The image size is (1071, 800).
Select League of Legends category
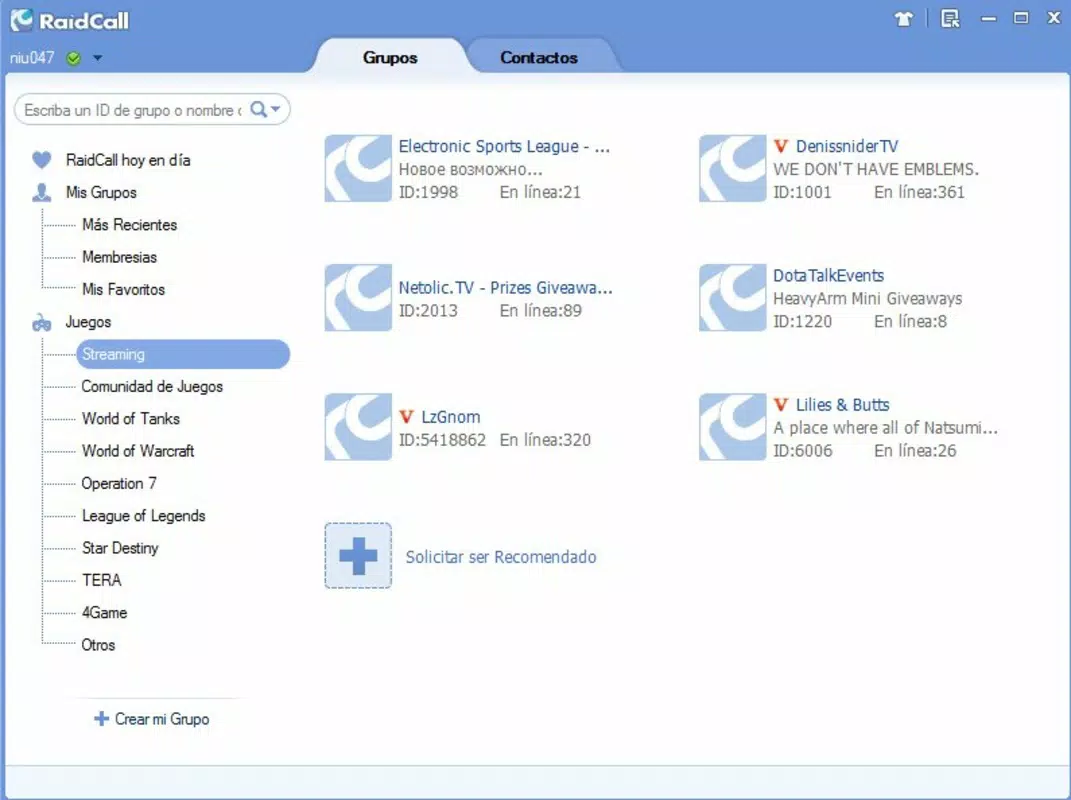tap(143, 516)
